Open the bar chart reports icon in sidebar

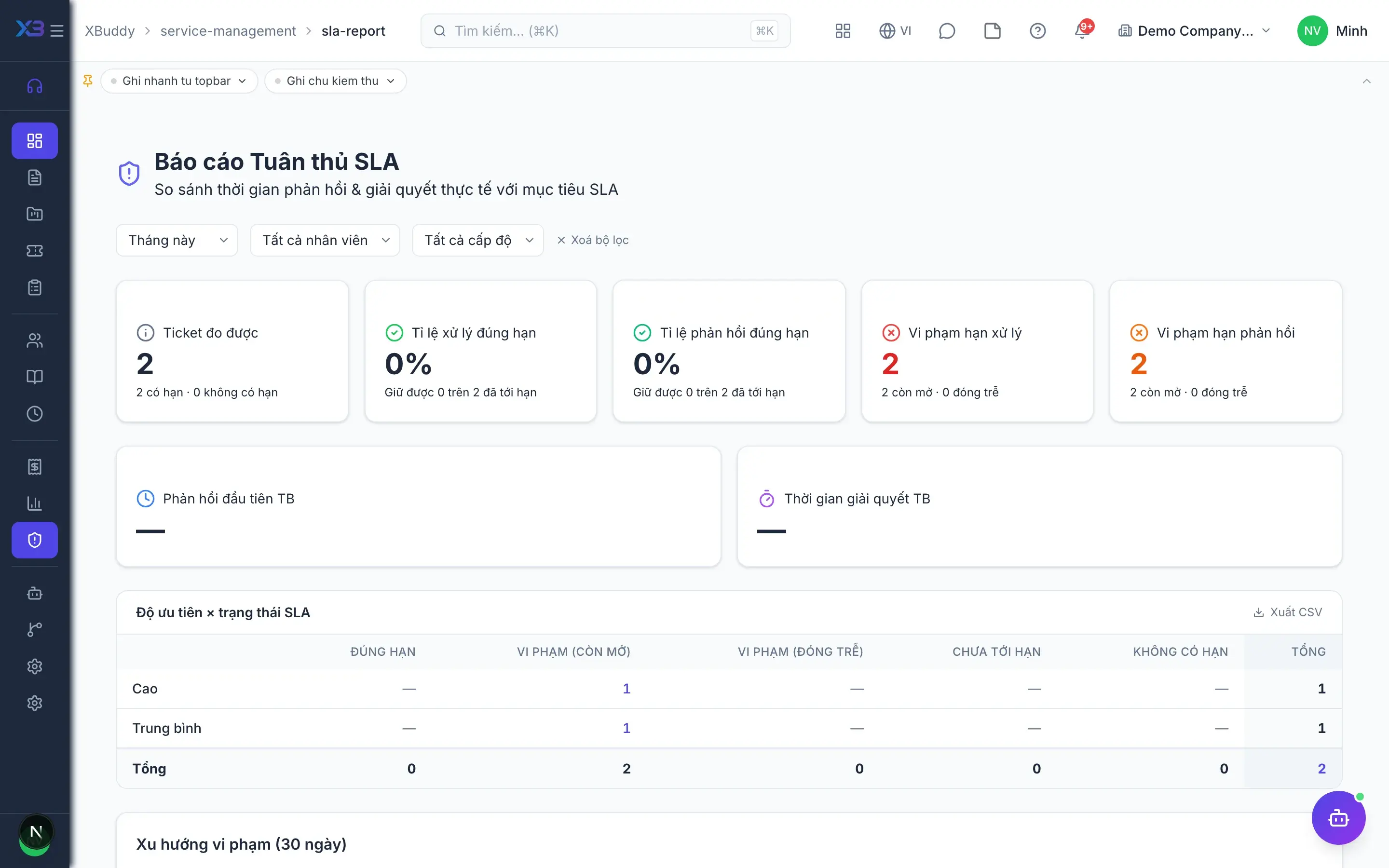tap(34, 503)
